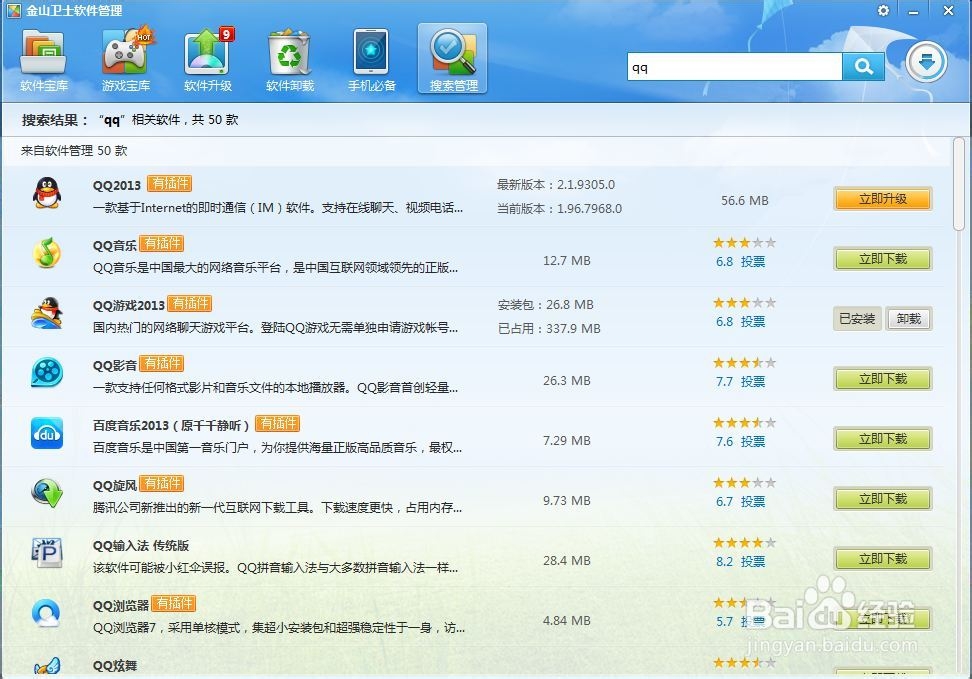The width and height of the screenshot is (972, 679).
Task: Download QQ音乐 via 立即下载 button
Action: click(882, 259)
